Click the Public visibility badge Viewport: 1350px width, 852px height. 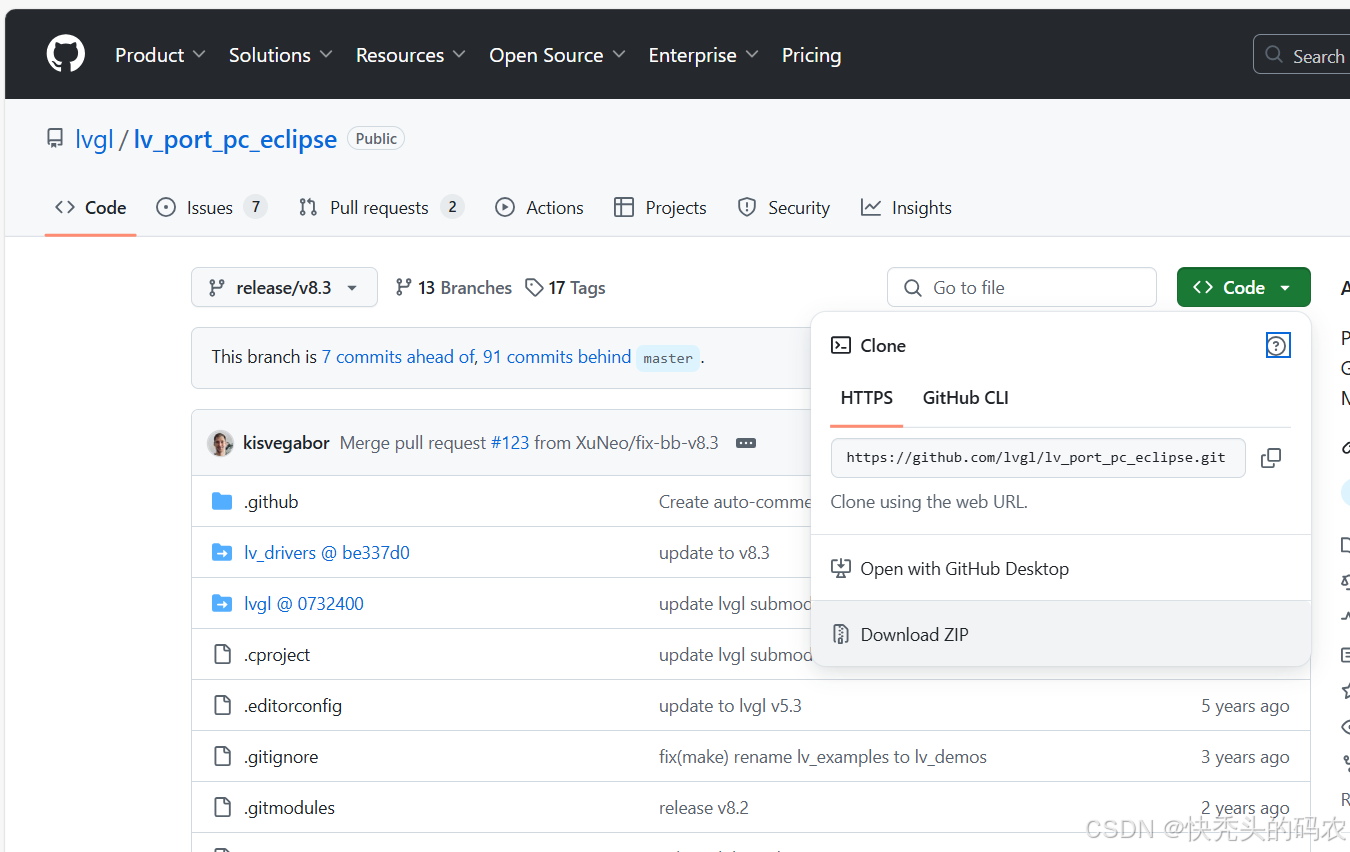(x=376, y=139)
